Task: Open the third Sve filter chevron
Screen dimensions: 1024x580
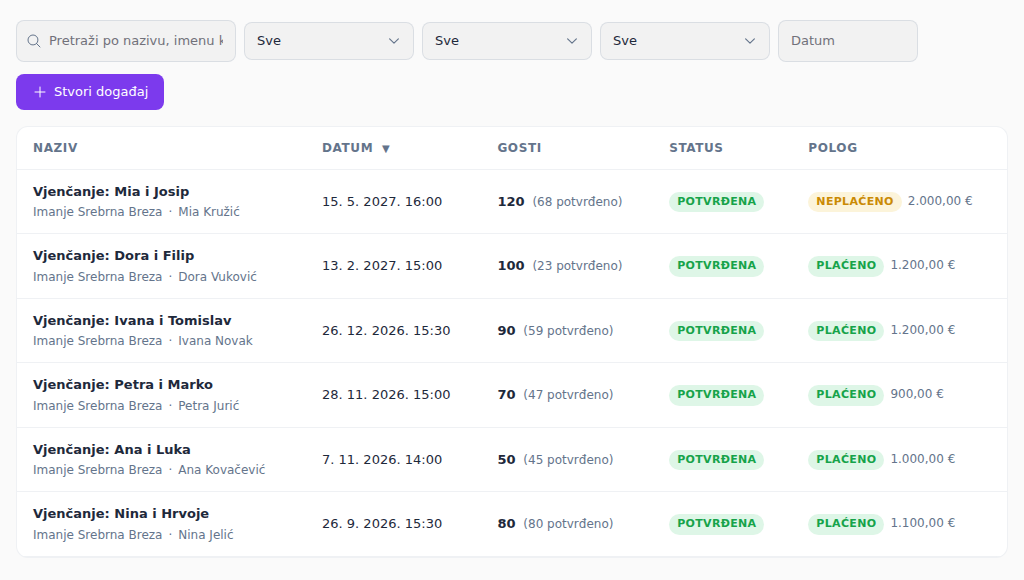Action: point(750,41)
